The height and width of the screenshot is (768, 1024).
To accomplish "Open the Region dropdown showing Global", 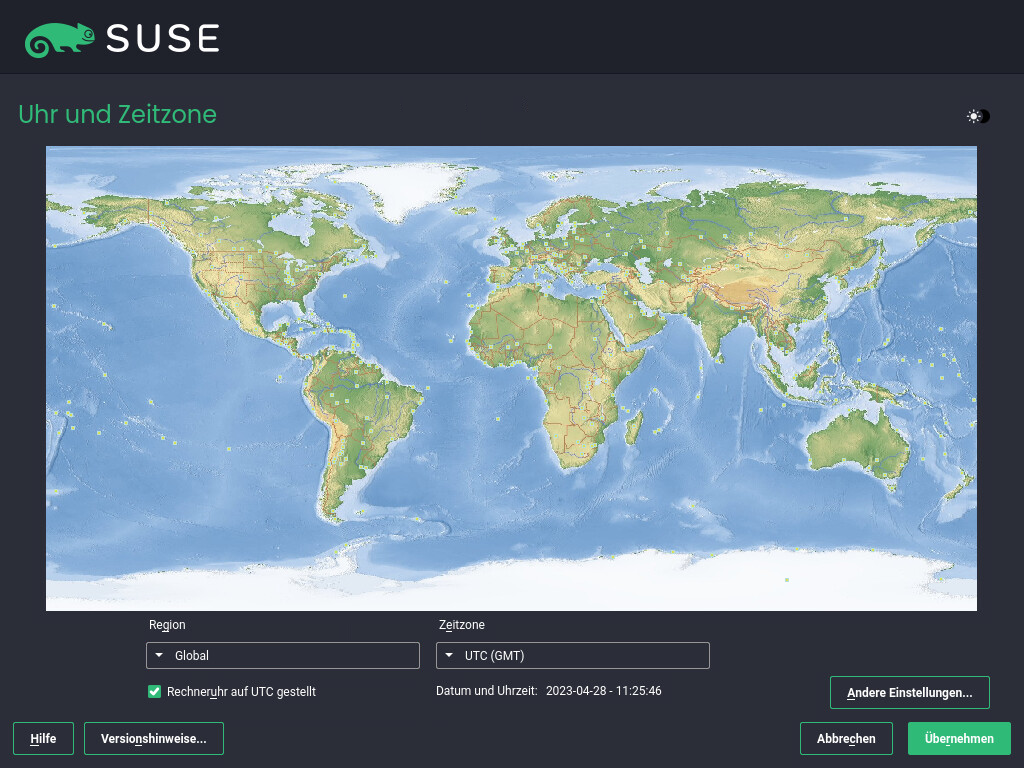I will tap(282, 656).
